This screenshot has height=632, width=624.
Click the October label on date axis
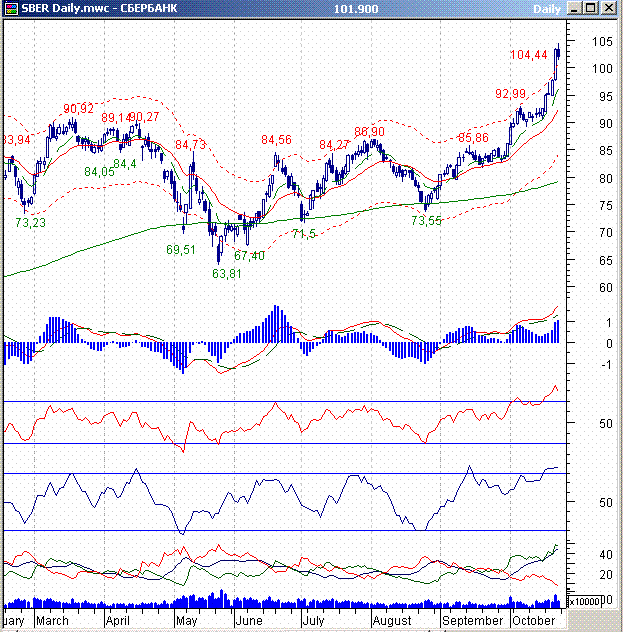534,620
